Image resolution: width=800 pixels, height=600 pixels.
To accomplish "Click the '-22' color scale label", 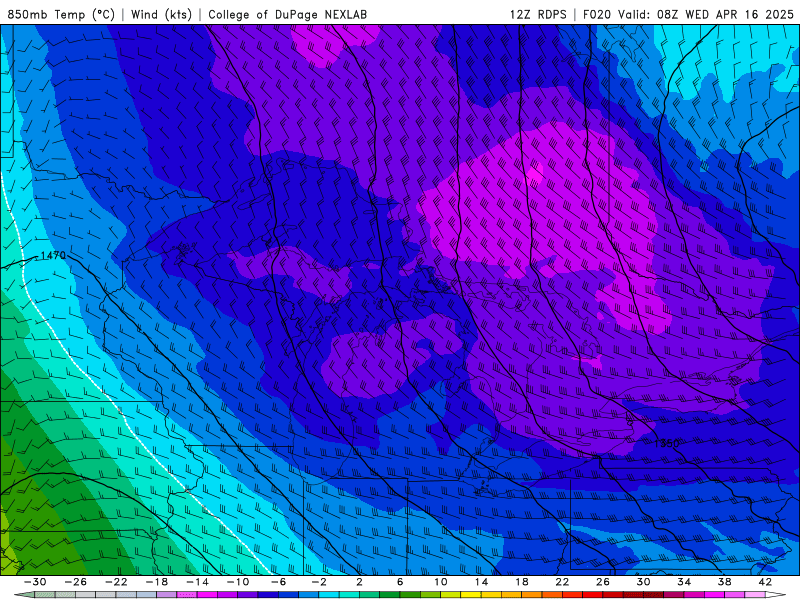I will 116,582.
